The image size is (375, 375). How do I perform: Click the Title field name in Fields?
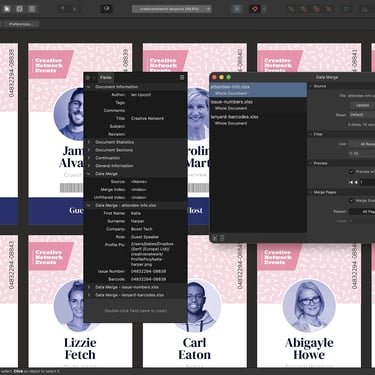click(x=120, y=118)
